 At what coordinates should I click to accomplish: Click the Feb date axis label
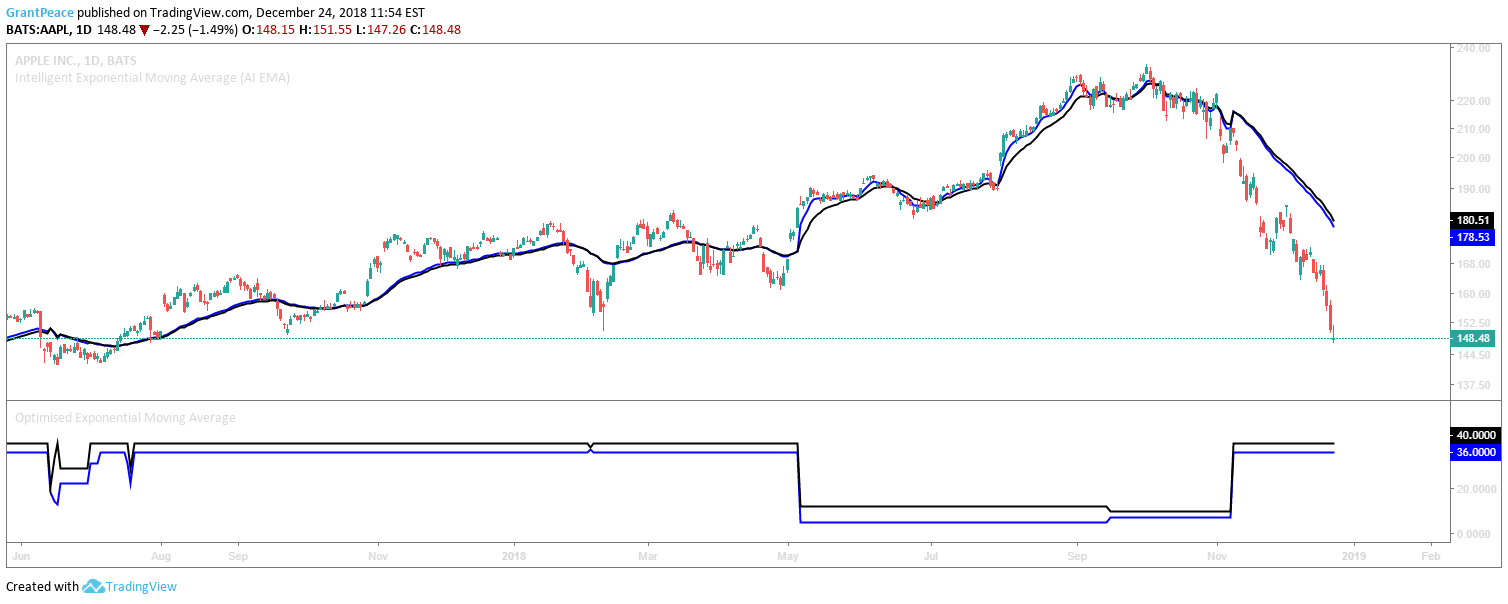pos(1430,554)
